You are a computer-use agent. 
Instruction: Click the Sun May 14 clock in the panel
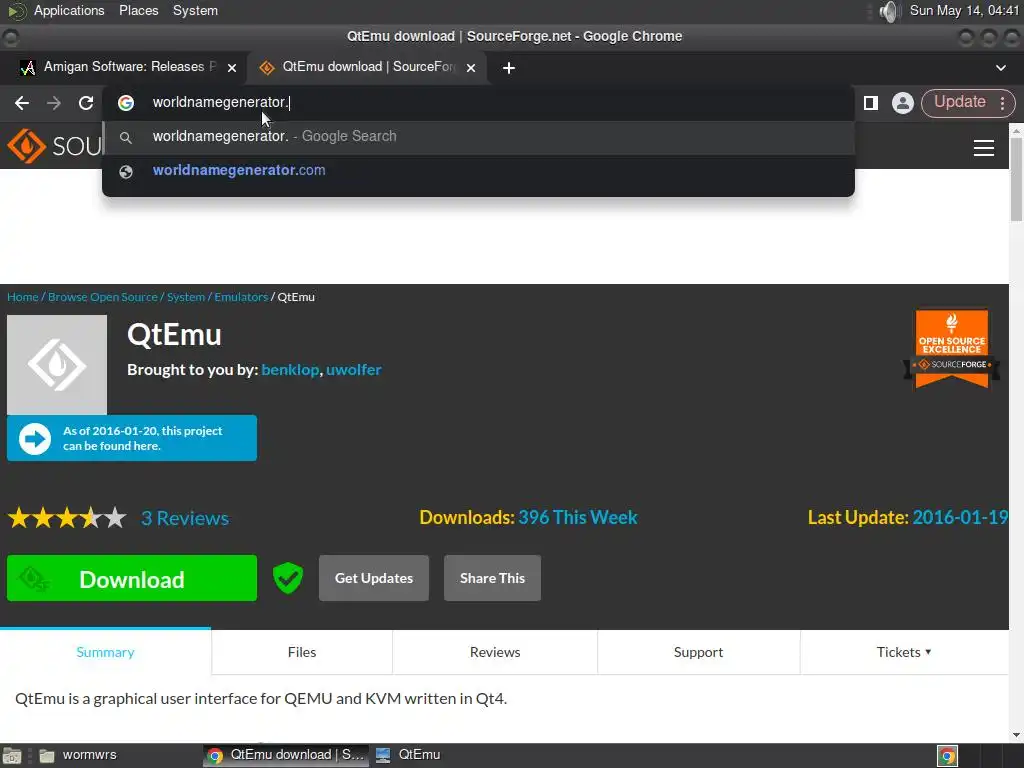point(964,10)
